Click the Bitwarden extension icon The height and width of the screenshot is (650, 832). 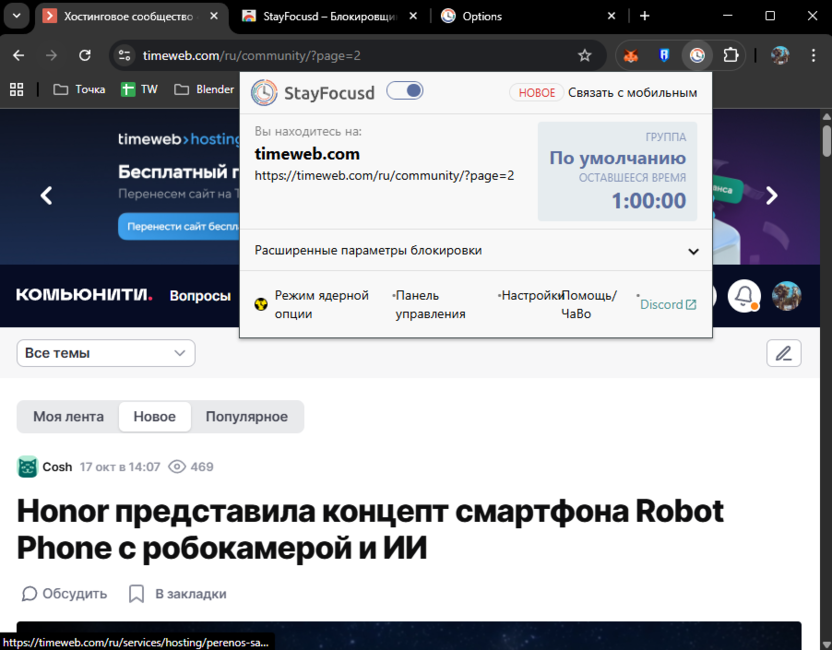(663, 55)
